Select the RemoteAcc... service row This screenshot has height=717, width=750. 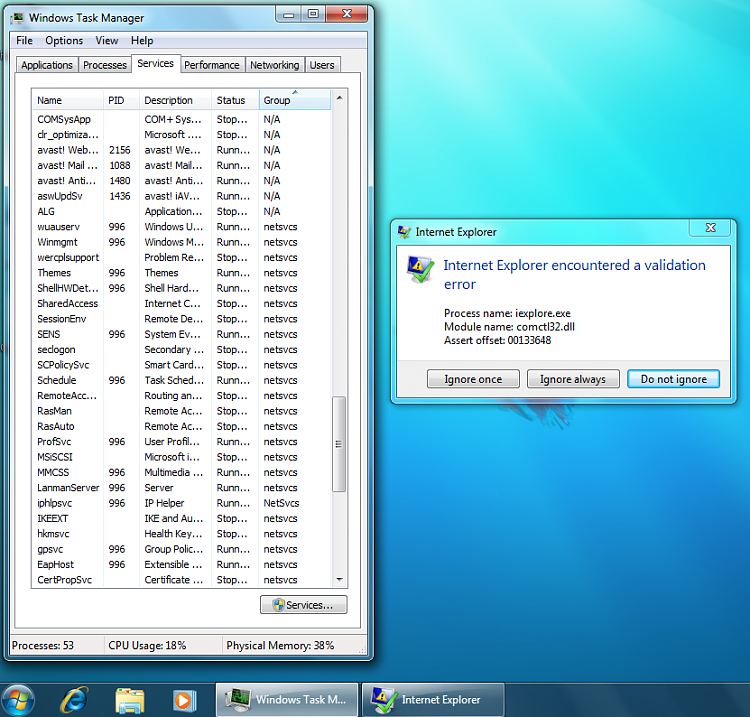tap(182, 396)
